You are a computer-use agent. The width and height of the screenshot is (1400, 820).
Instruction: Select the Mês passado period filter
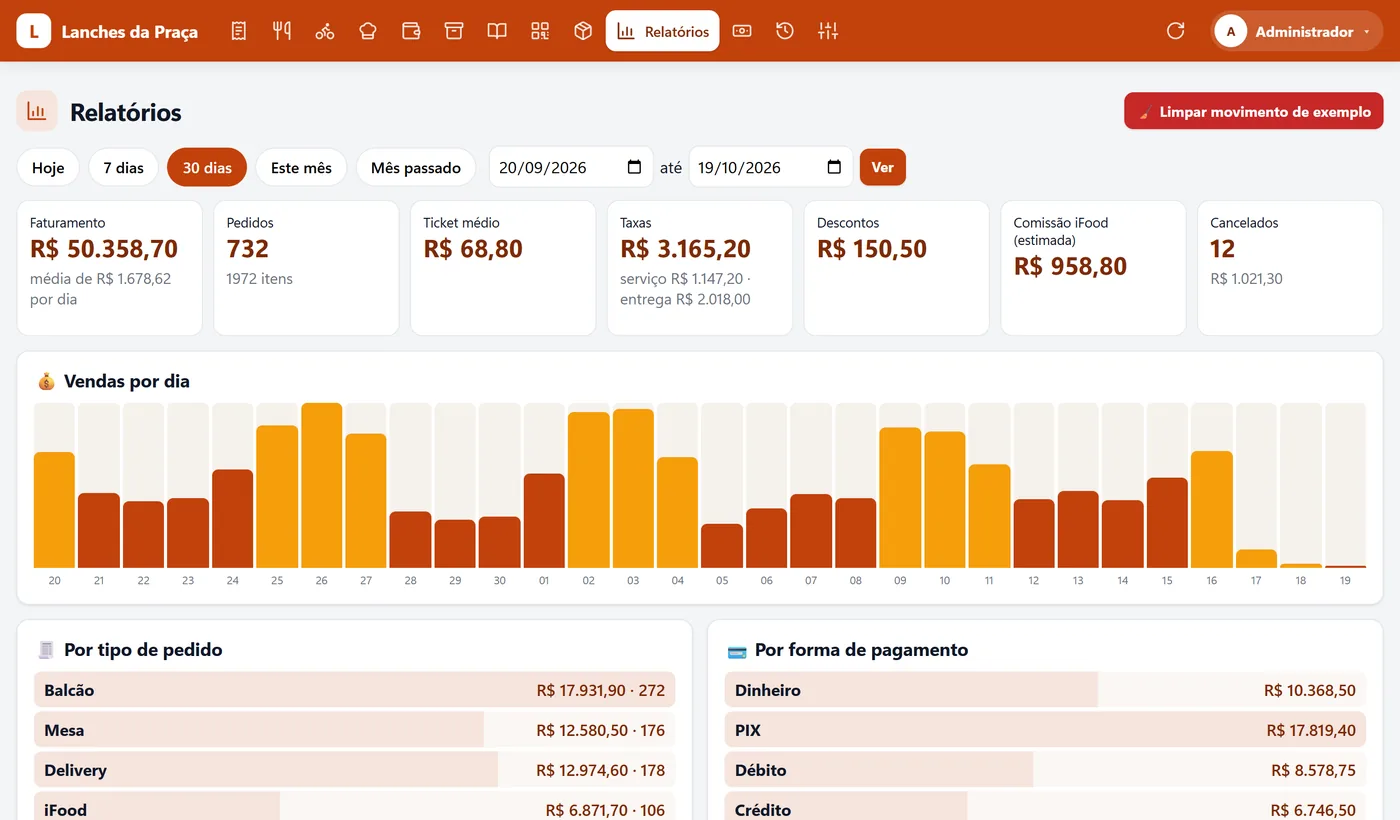coord(416,167)
